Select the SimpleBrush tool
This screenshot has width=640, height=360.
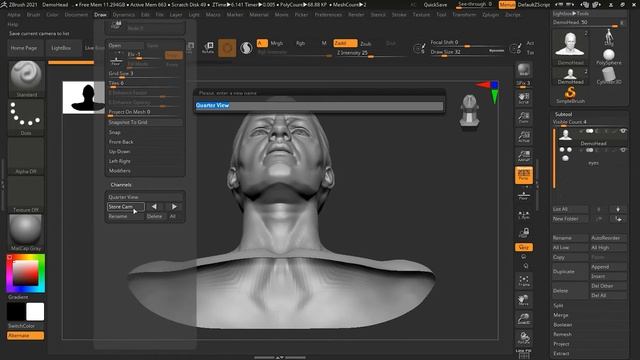[x=570, y=95]
